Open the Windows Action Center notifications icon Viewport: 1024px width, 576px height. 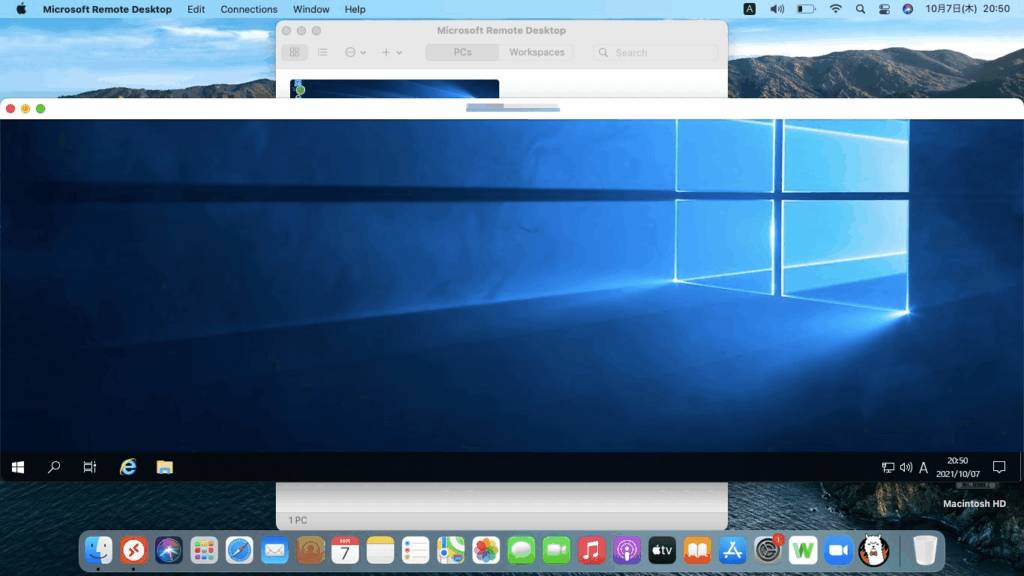click(x=999, y=467)
